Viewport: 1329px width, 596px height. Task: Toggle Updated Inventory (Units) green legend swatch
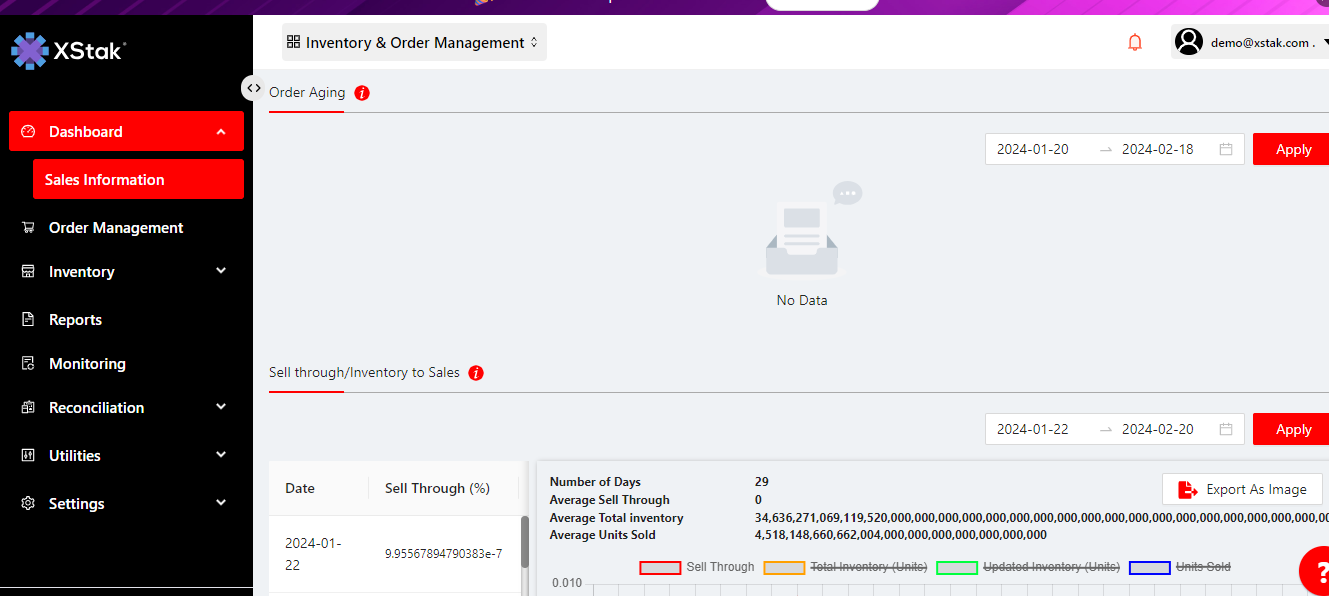(x=956, y=567)
